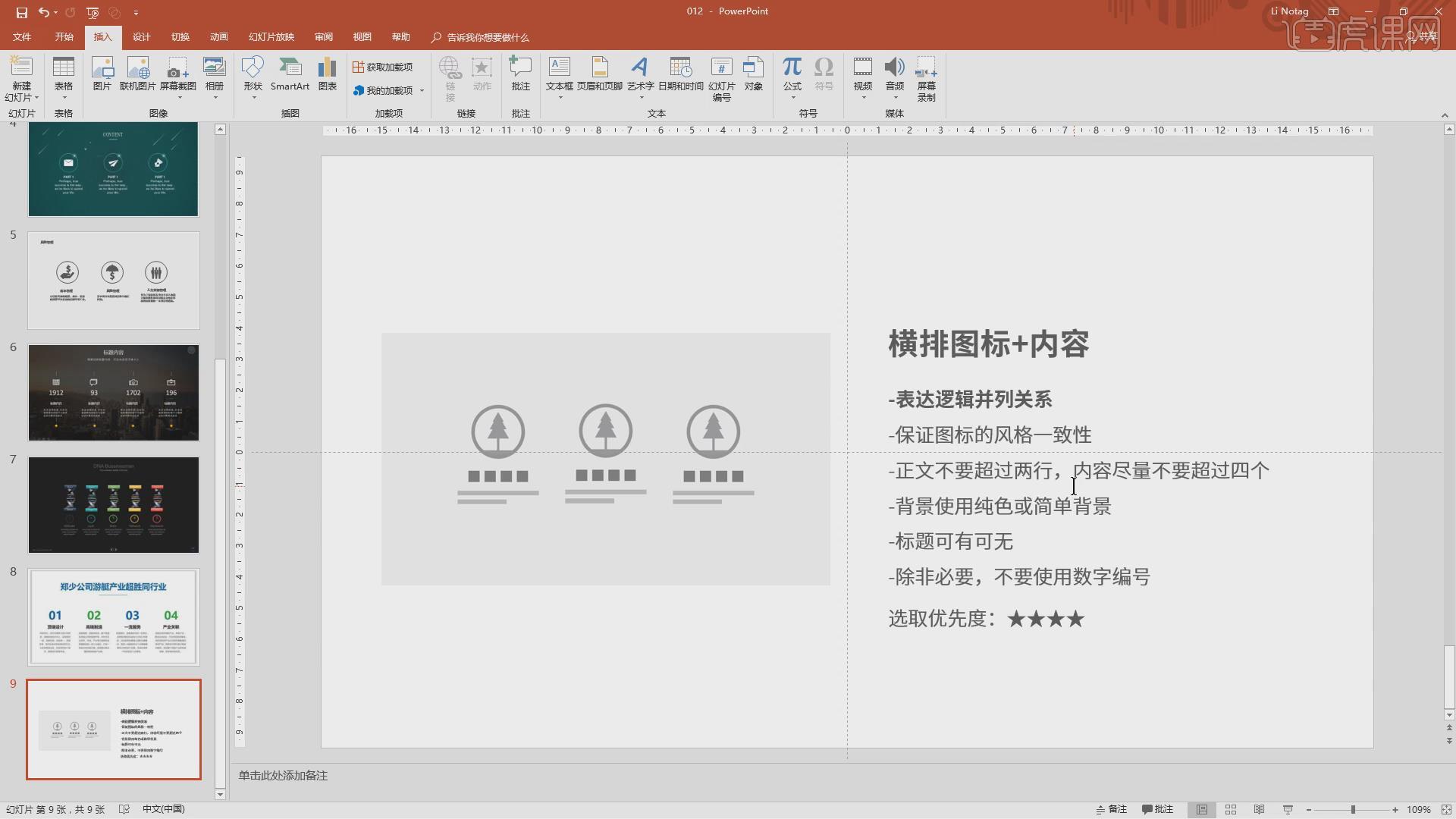Viewport: 1456px width, 819px height.
Task: Insert an Object
Action: tap(753, 74)
